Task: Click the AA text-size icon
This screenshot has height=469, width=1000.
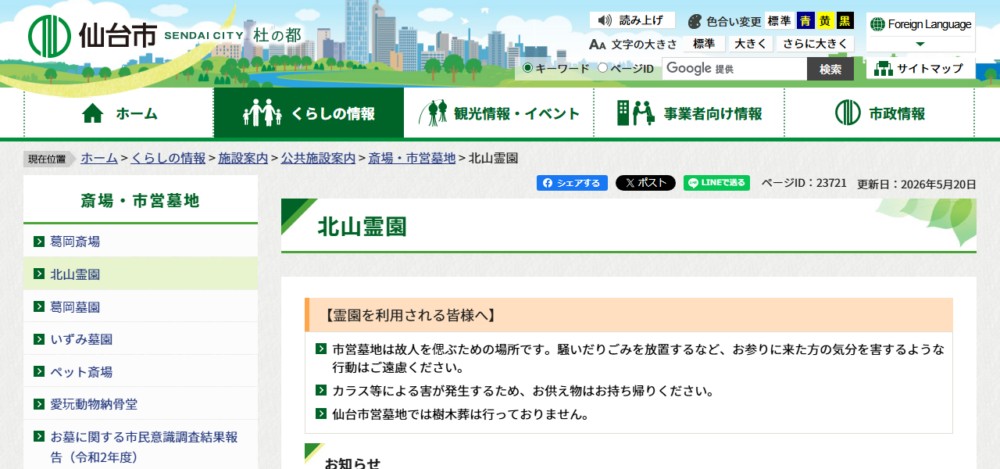Action: point(597,45)
